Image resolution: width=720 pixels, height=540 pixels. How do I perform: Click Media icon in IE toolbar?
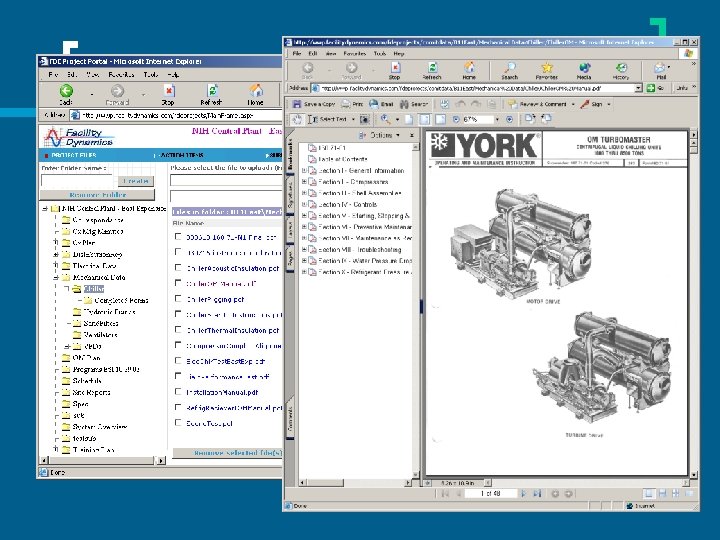click(584, 71)
